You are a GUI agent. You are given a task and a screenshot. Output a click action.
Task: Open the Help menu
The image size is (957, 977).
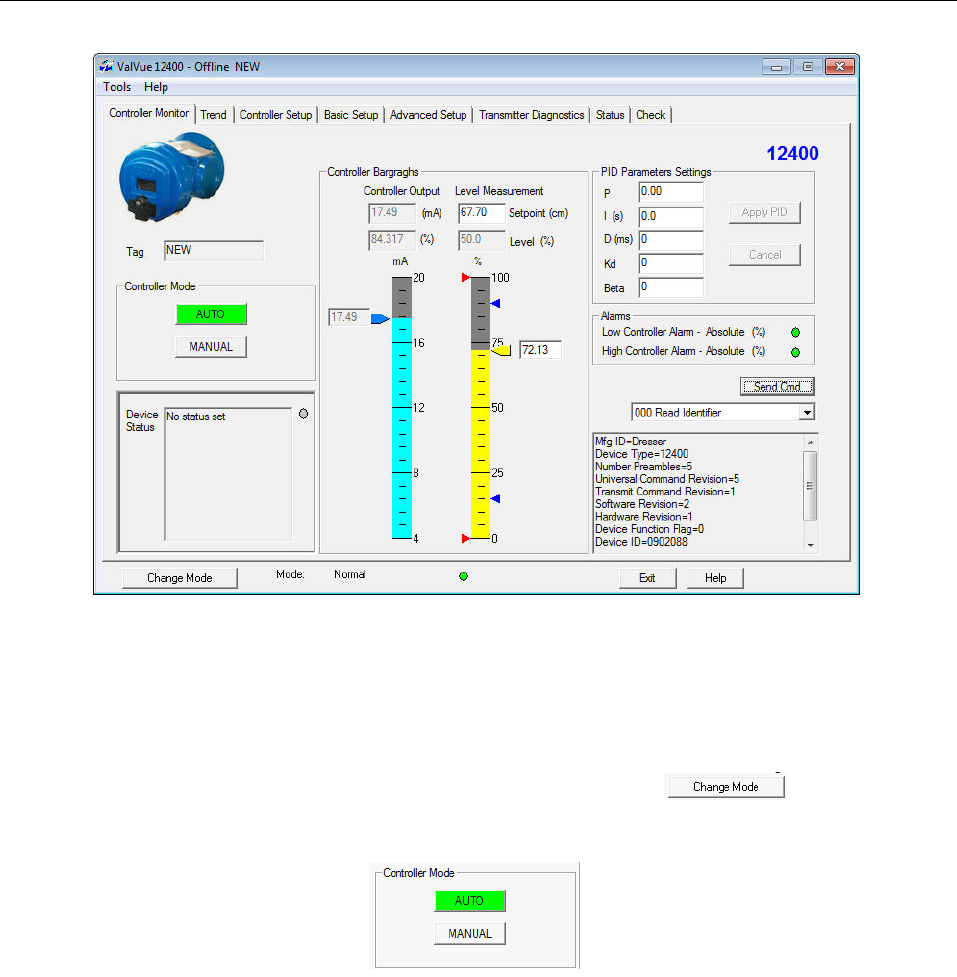click(x=156, y=87)
